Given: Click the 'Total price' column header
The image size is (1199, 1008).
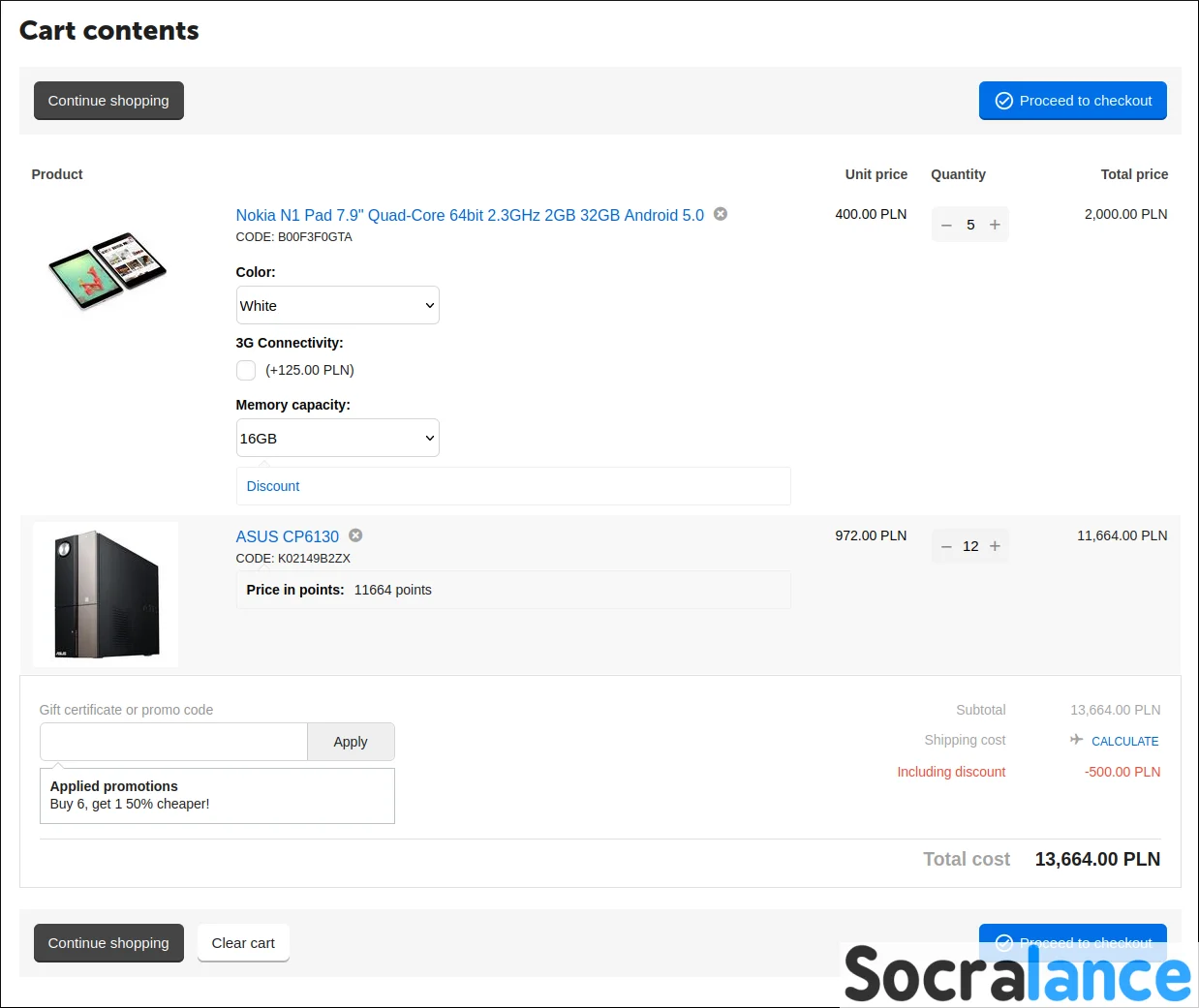Looking at the screenshot, I should coord(1135,174).
